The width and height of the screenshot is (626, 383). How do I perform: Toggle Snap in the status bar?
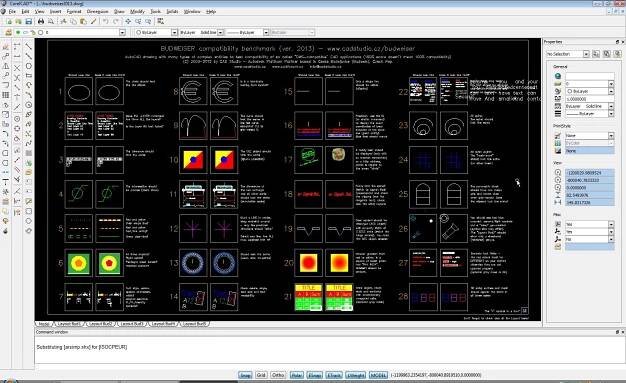click(245, 375)
